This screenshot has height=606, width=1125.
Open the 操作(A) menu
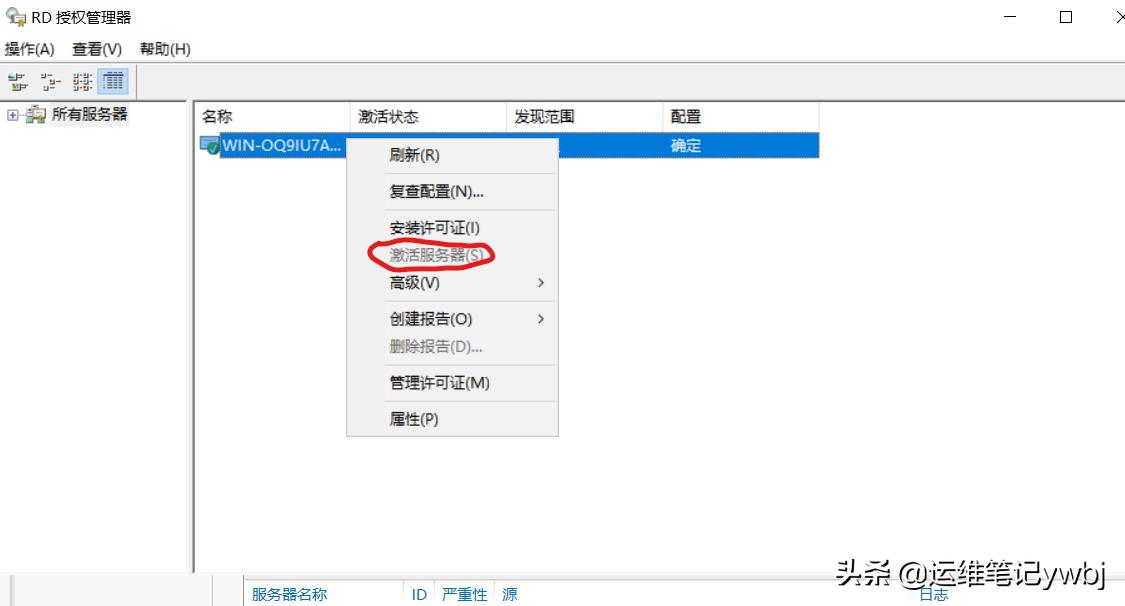pyautogui.click(x=29, y=48)
